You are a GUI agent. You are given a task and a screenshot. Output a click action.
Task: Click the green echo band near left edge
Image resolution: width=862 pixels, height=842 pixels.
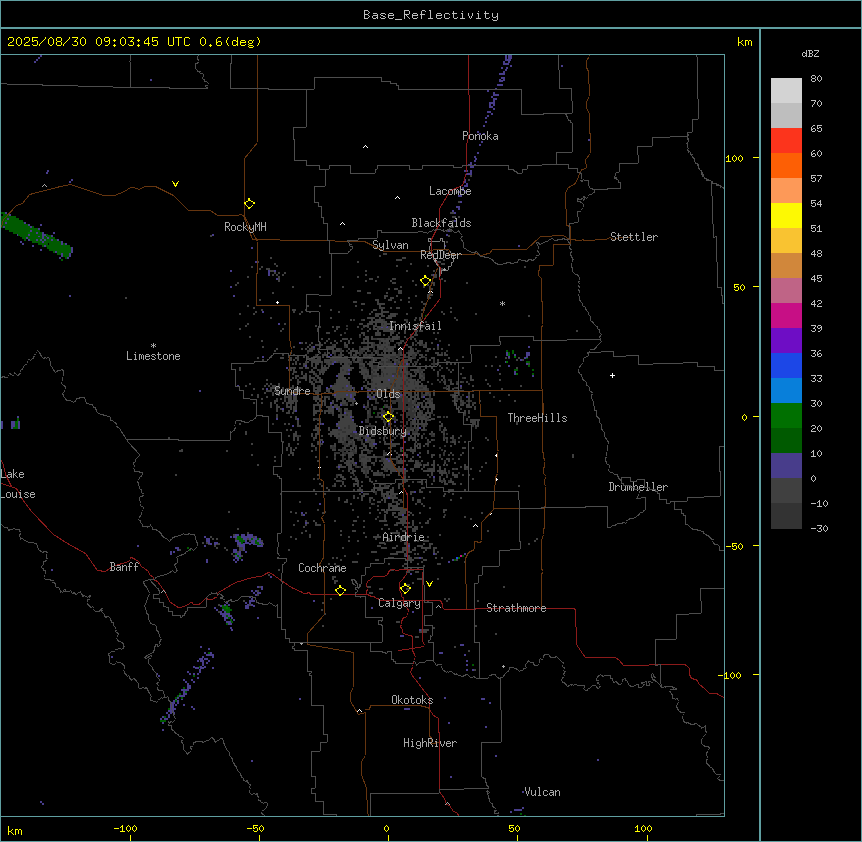36,236
